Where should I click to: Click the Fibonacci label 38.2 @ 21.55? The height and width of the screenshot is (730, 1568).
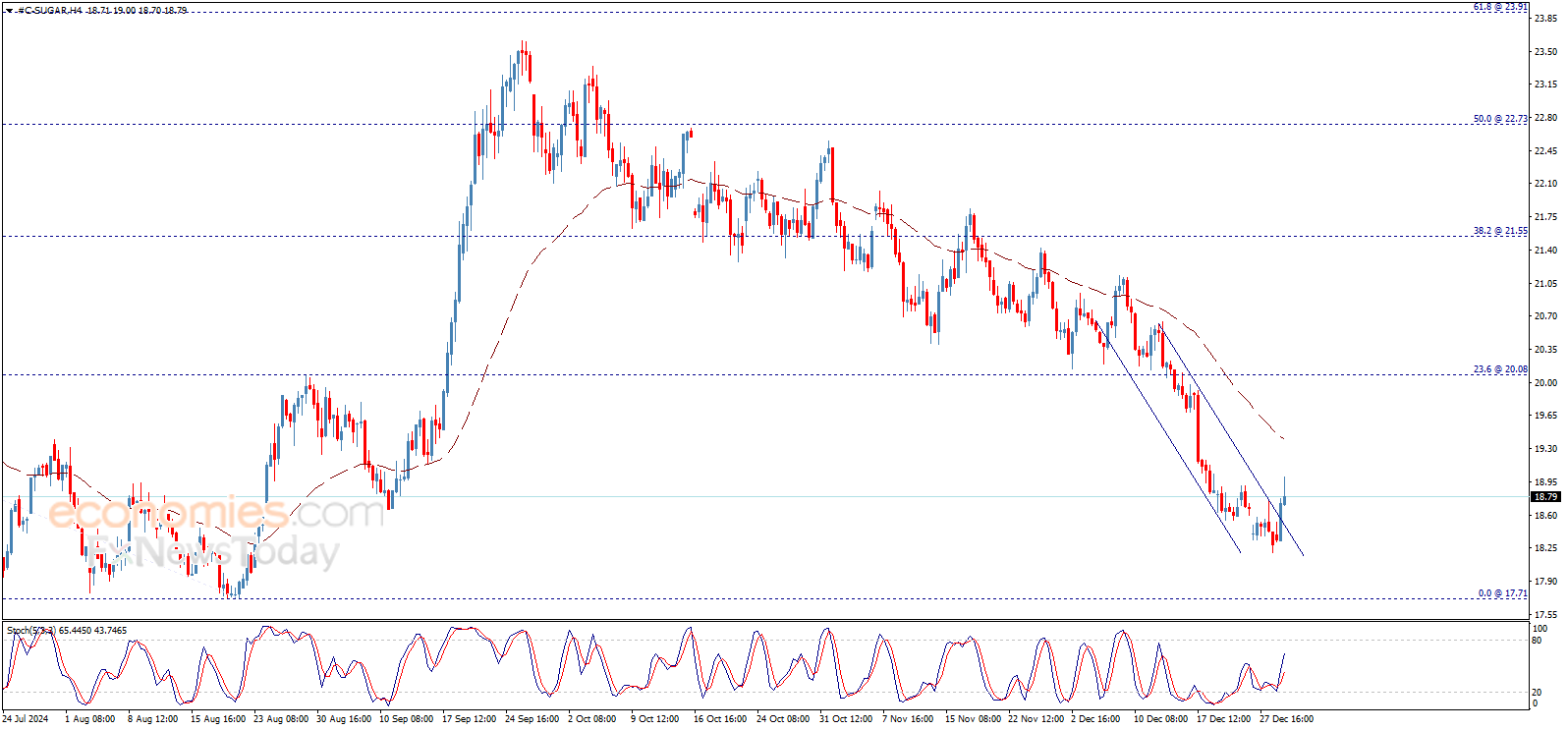tap(1500, 231)
